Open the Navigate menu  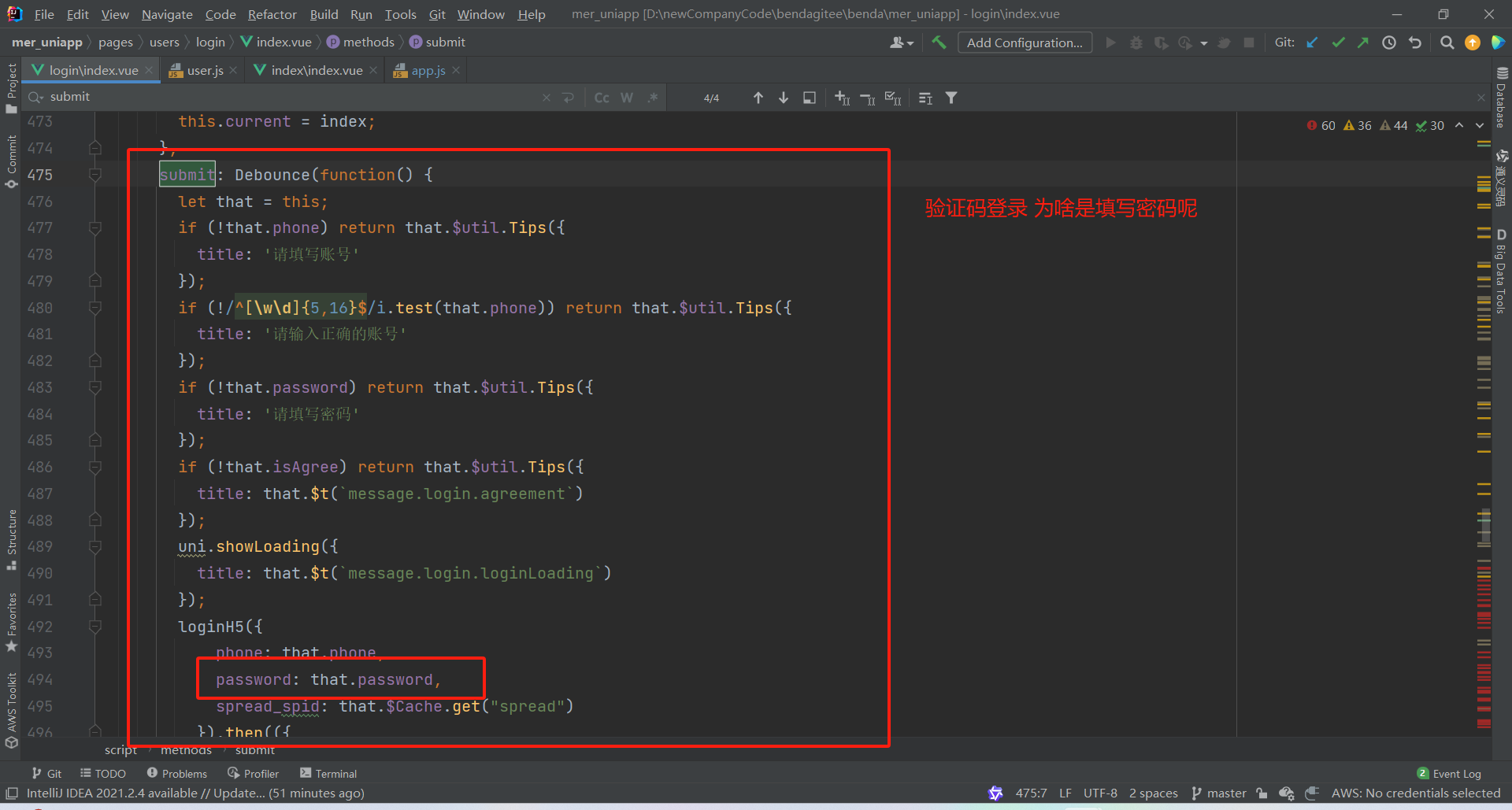(x=167, y=14)
